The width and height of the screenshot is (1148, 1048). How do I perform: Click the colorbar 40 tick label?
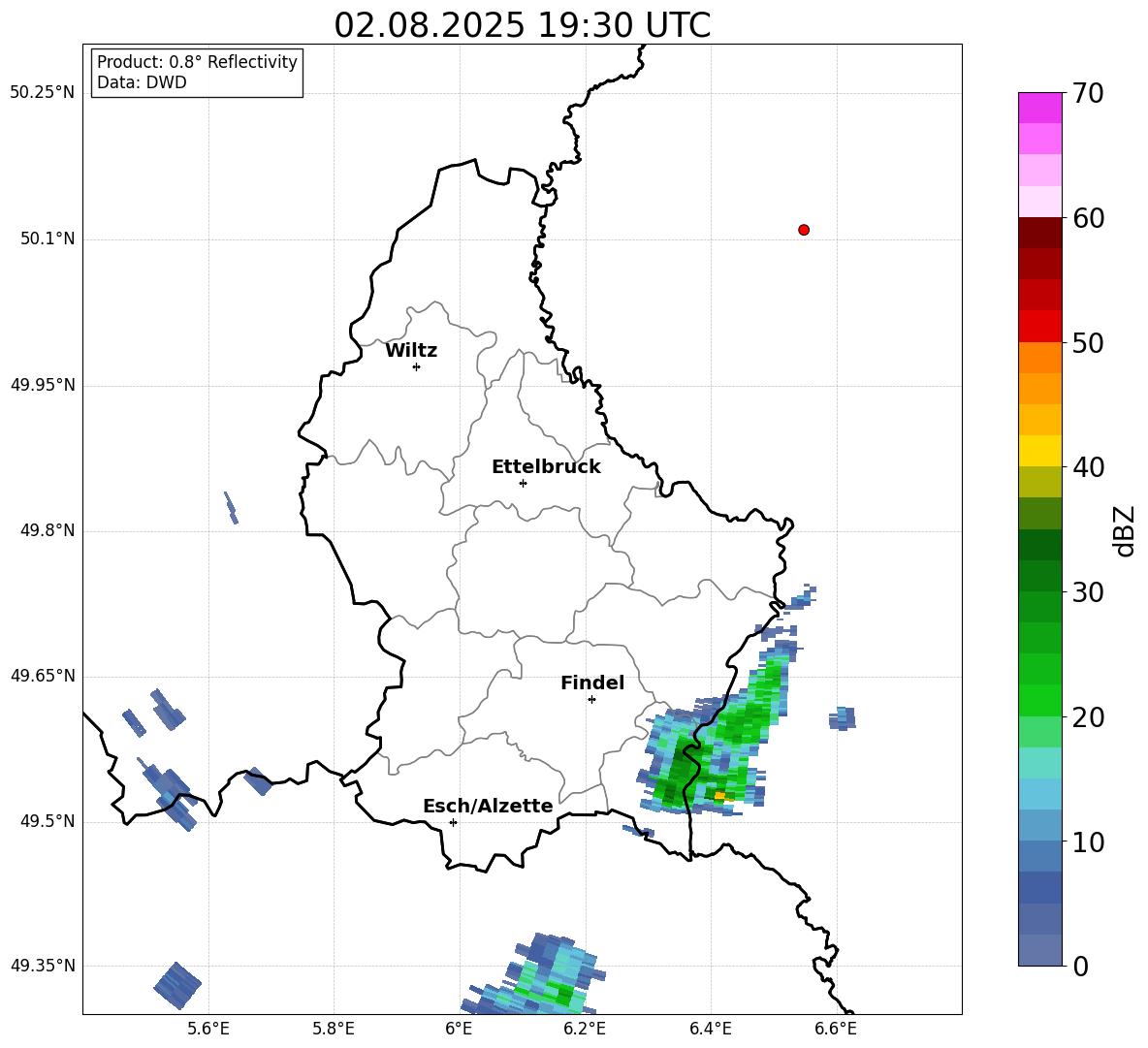click(1088, 467)
